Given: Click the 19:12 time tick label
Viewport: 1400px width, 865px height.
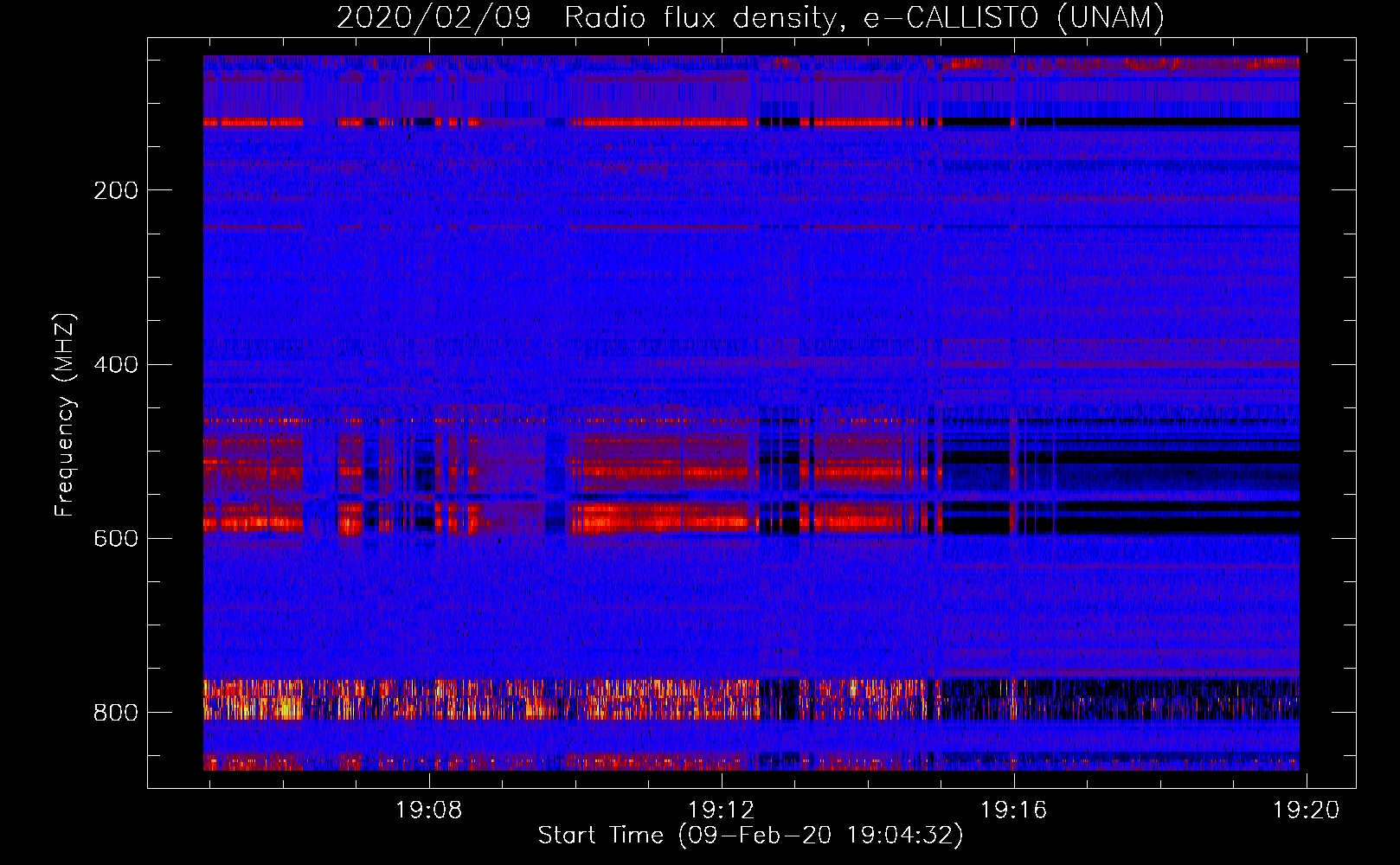Looking at the screenshot, I should click(x=721, y=810).
